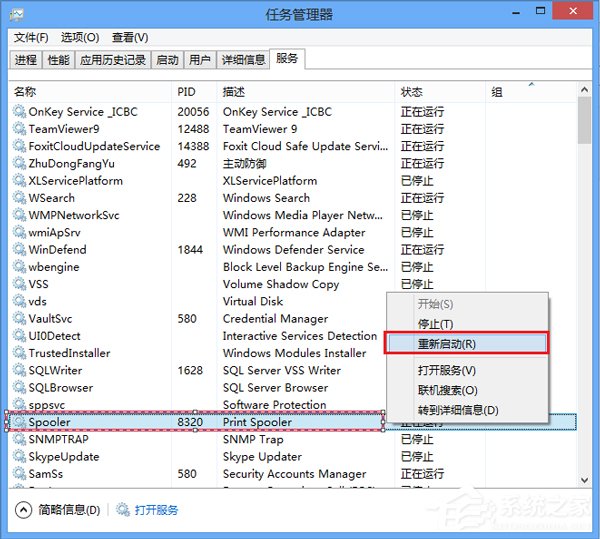Click the WMPNetworkSvc service gear icon
The height and width of the screenshot is (539, 600).
pyautogui.click(x=20, y=215)
